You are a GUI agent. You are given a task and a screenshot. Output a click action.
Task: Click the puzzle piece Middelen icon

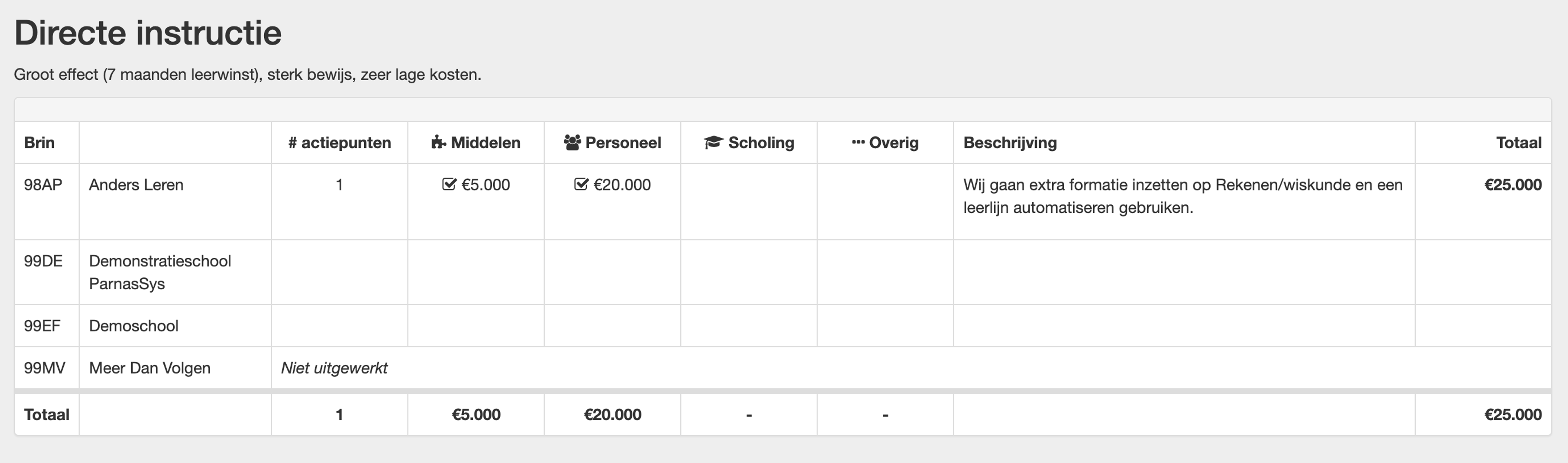tap(438, 143)
